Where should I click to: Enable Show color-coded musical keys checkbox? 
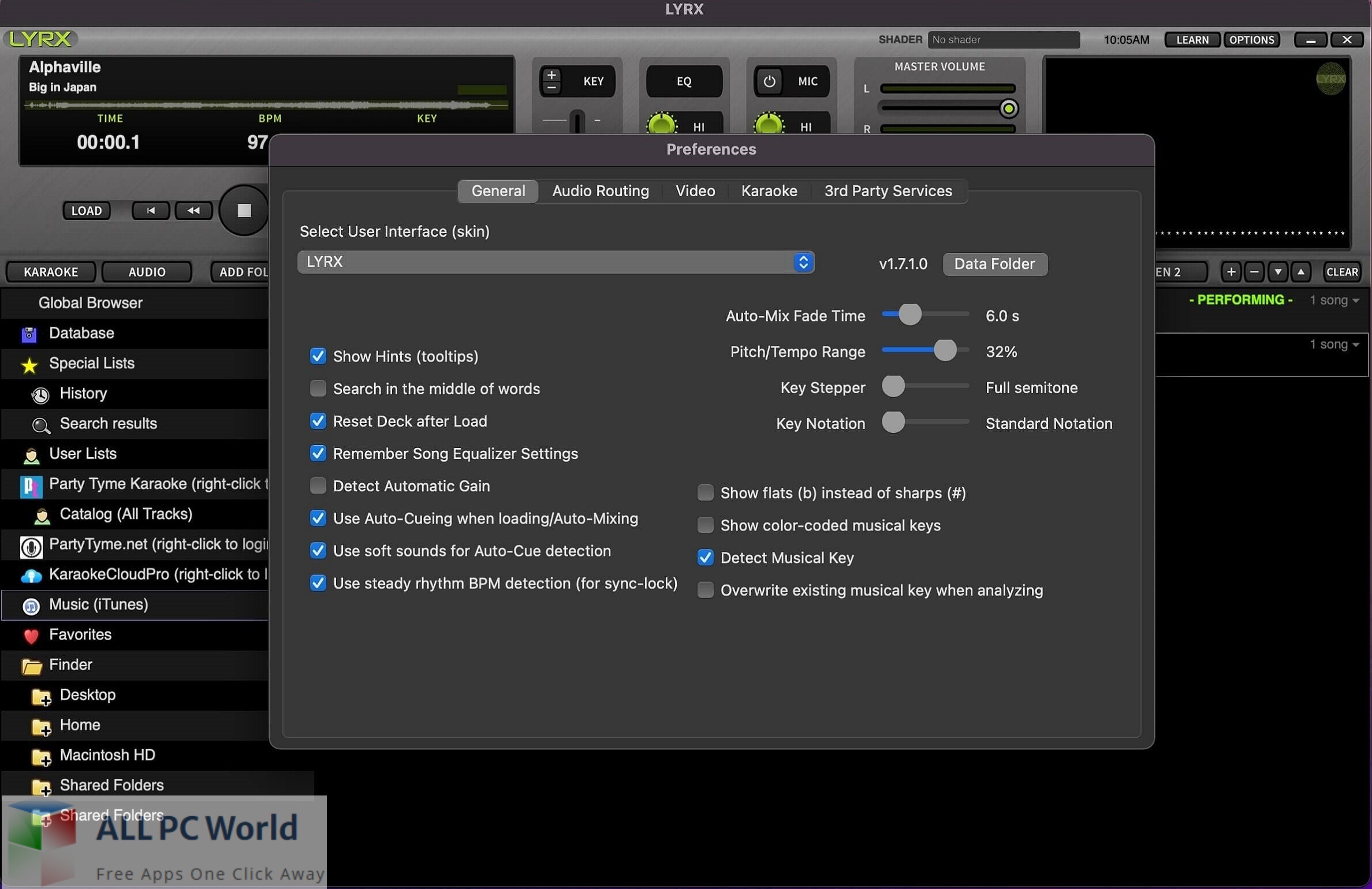pyautogui.click(x=706, y=525)
